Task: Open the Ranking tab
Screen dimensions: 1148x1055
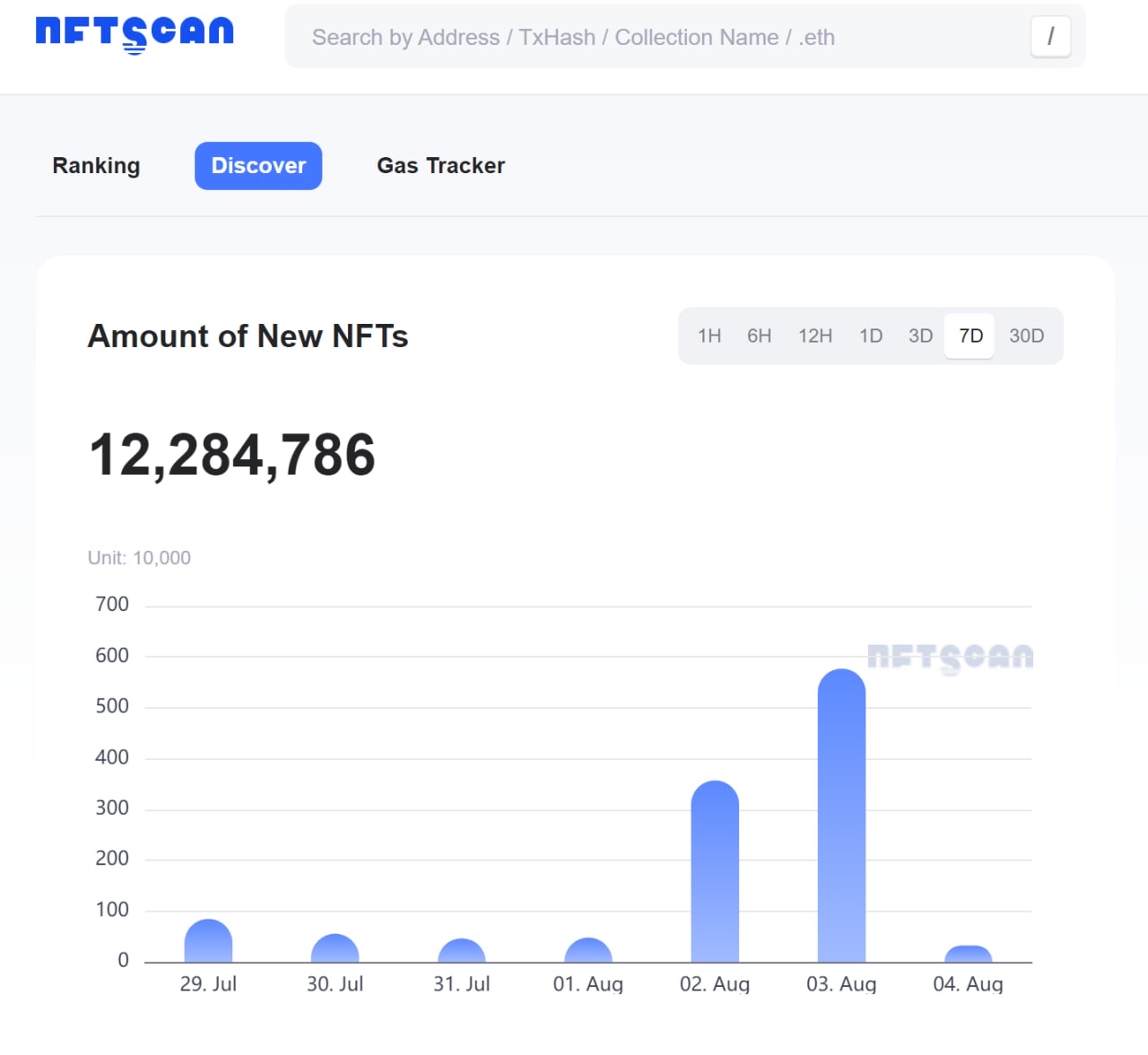Action: [96, 166]
